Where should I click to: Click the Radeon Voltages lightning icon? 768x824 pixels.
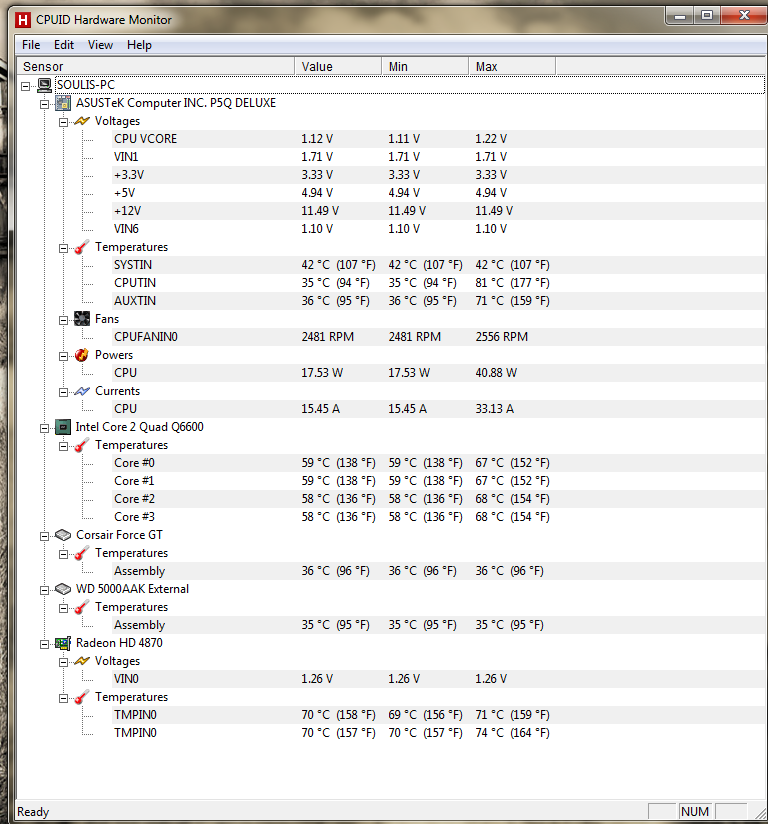point(82,662)
